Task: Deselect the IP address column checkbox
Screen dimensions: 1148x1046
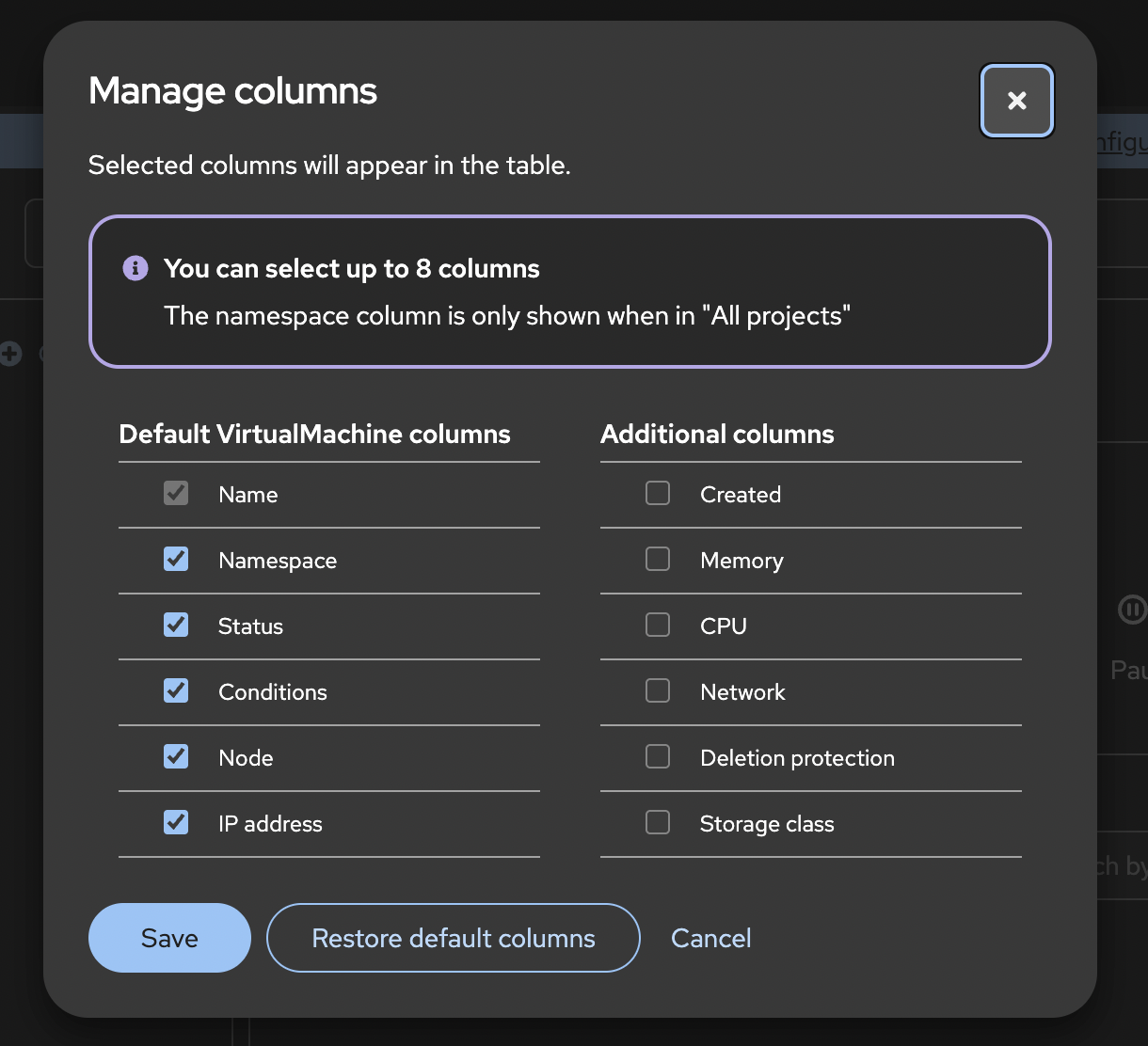Action: [176, 823]
